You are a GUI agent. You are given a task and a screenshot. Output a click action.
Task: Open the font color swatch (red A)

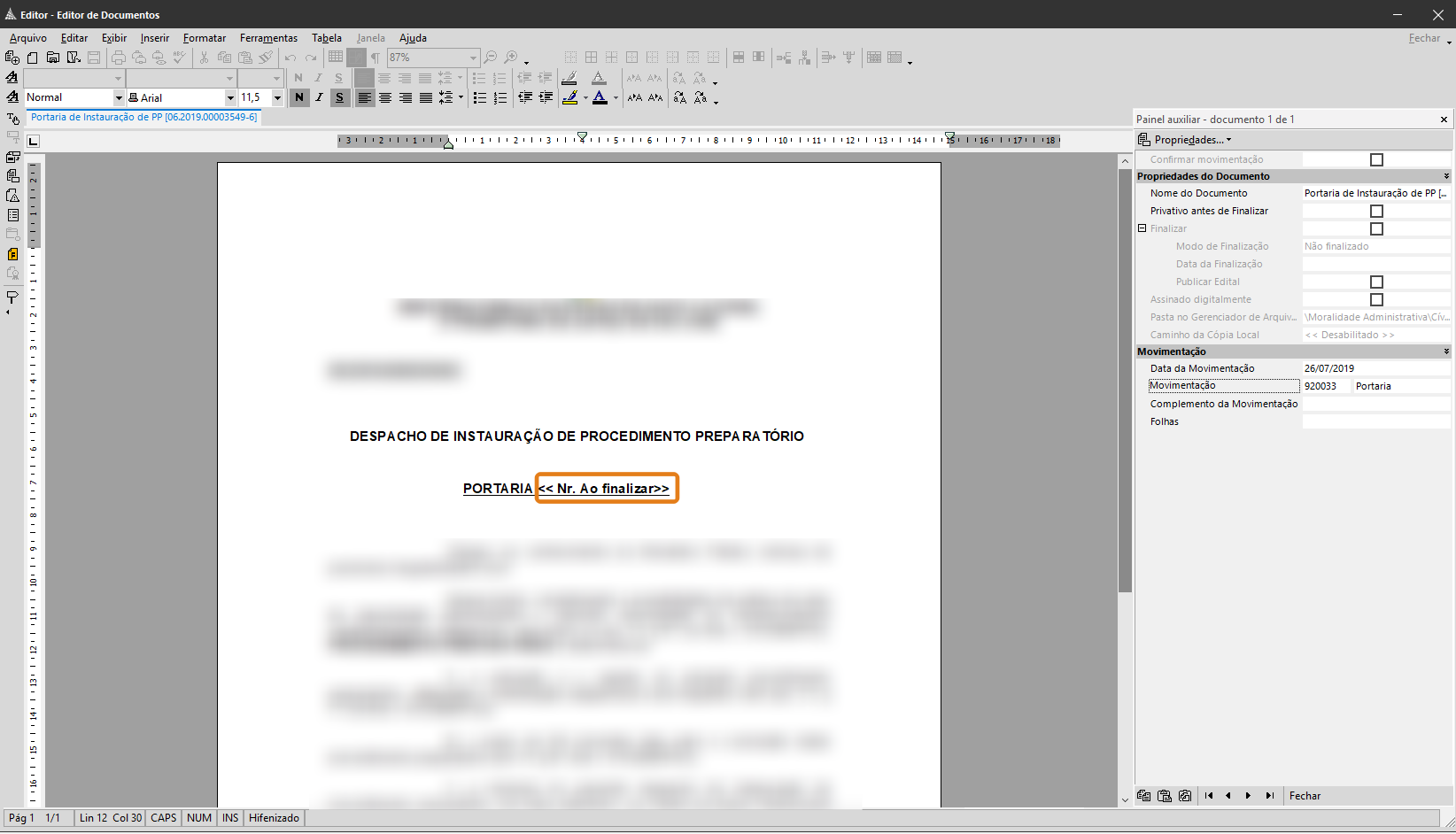tap(600, 97)
